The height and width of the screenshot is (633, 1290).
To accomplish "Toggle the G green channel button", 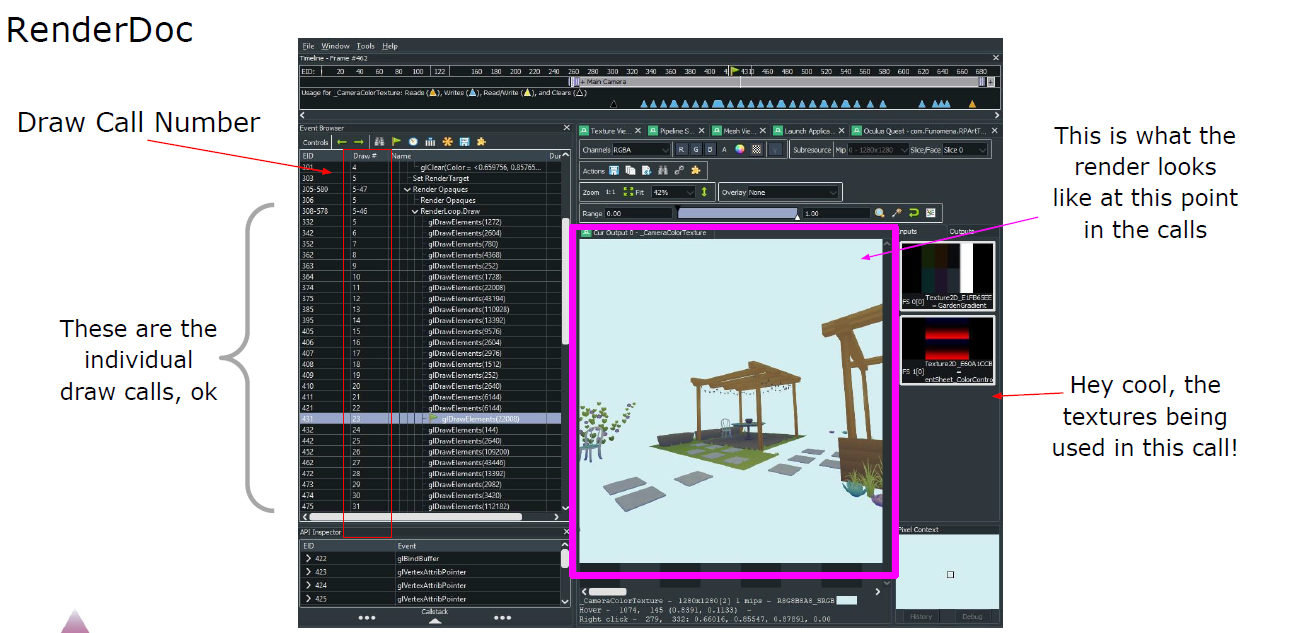I will [696, 150].
